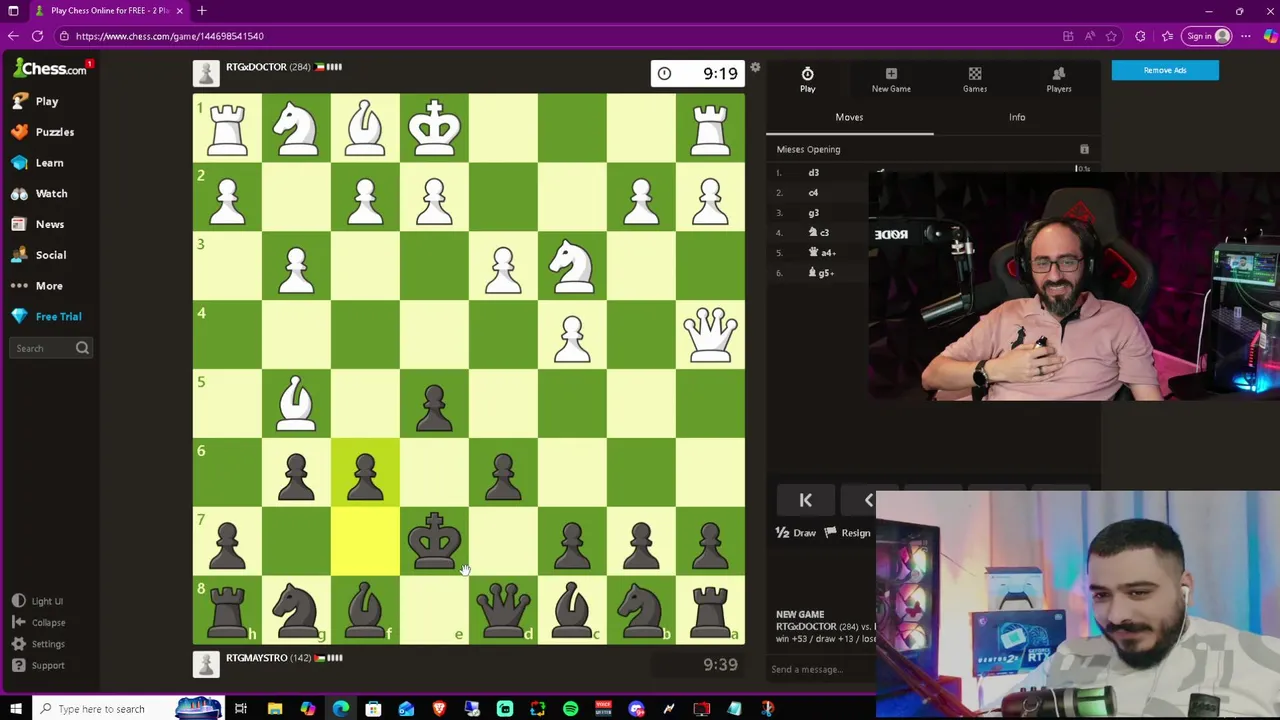Screen dimensions: 1280x720
Task: Open Spotify from the taskbar
Action: click(x=570, y=709)
